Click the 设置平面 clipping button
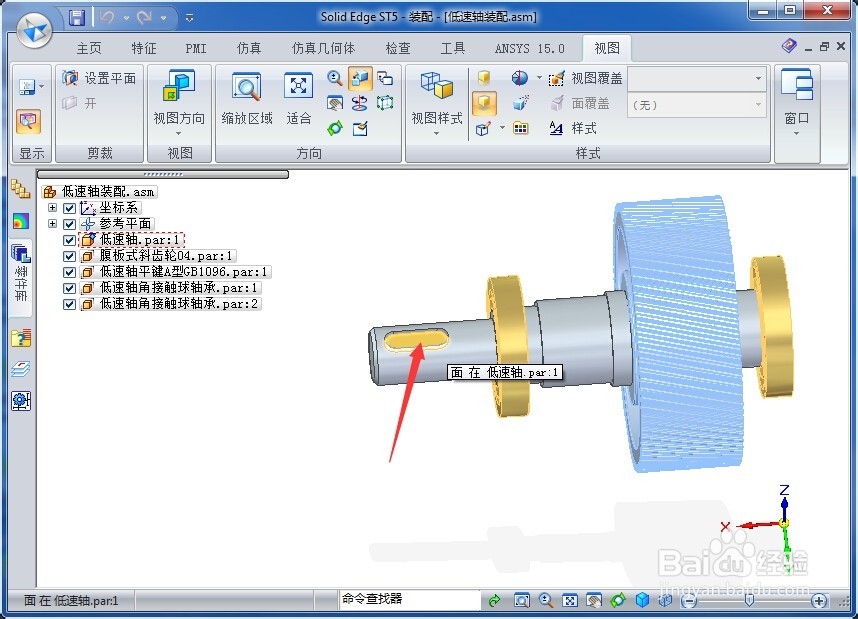The image size is (858, 619). tap(99, 78)
